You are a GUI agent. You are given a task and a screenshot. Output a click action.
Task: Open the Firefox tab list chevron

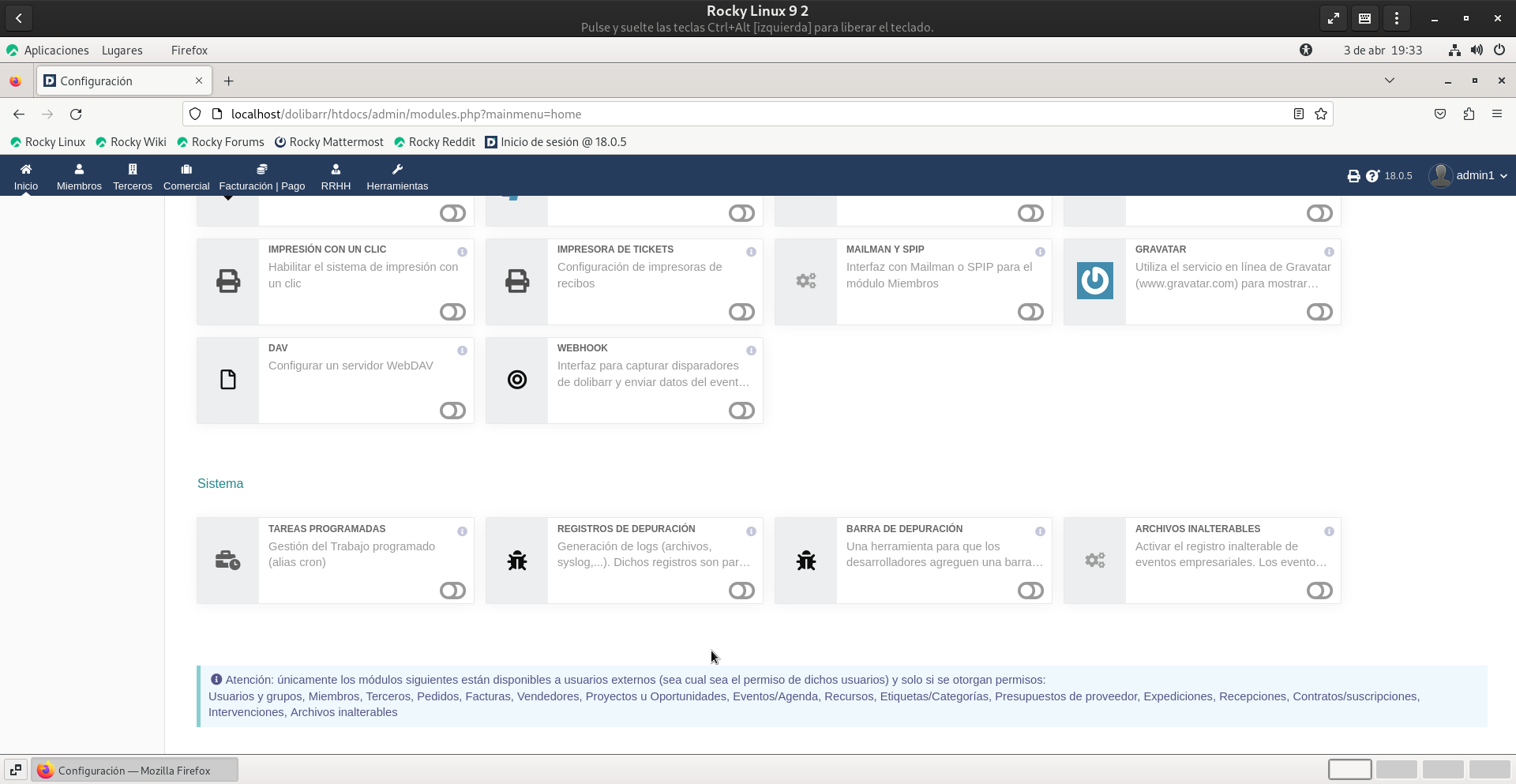1390,81
